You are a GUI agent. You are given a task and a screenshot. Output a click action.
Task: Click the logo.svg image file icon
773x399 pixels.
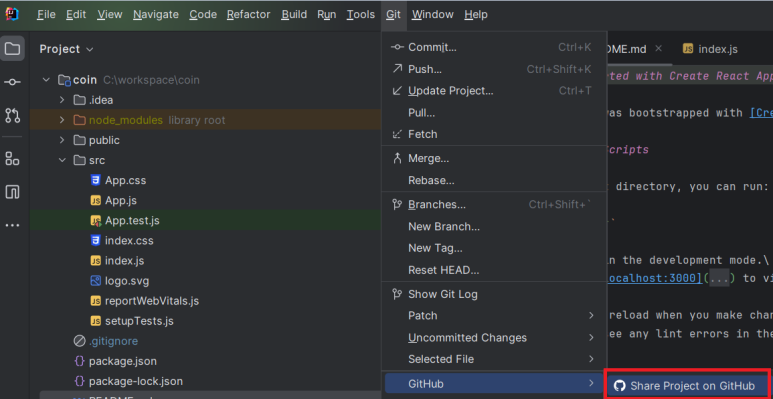96,281
